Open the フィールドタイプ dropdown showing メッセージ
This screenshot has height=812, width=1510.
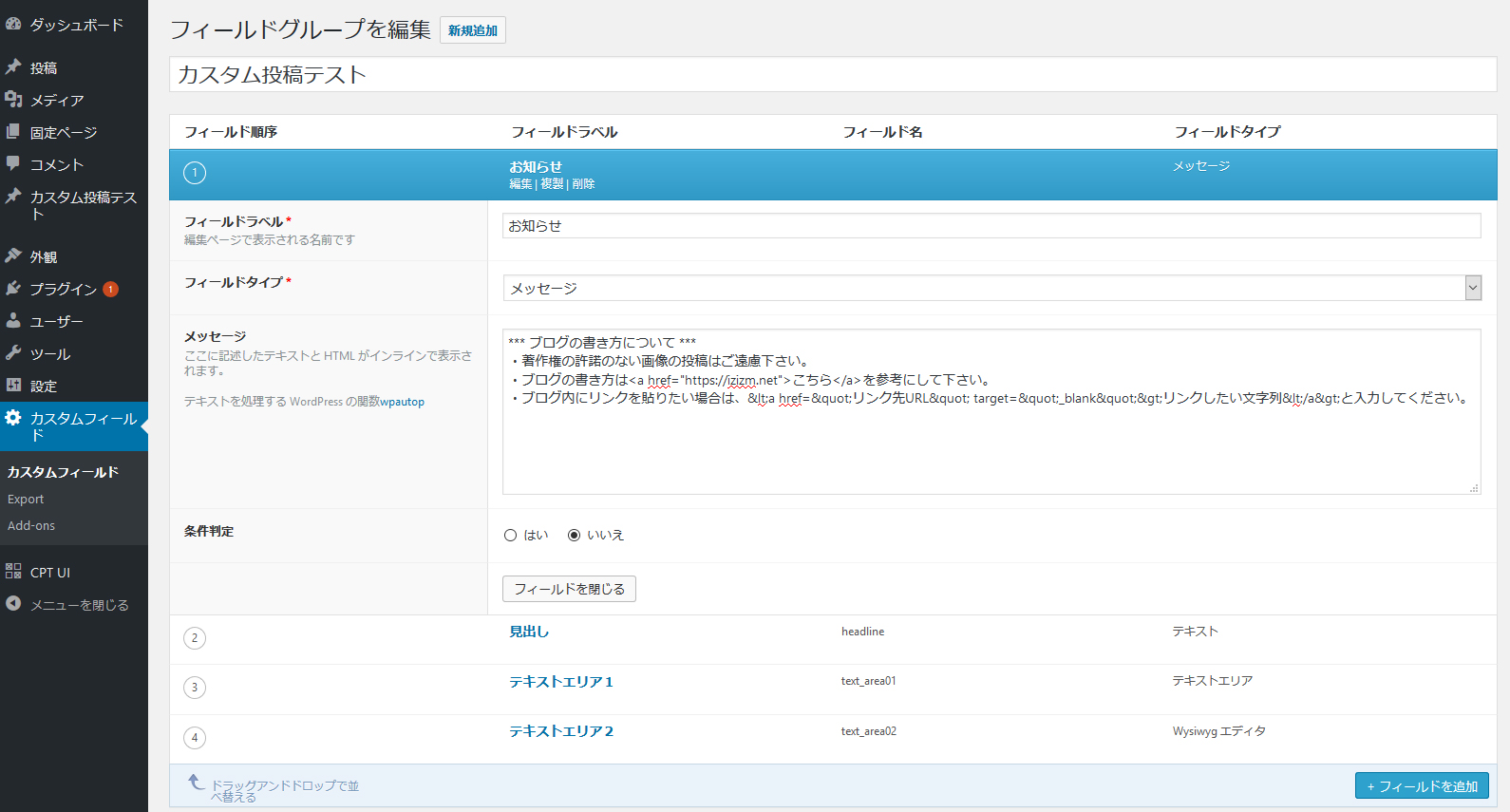point(991,288)
